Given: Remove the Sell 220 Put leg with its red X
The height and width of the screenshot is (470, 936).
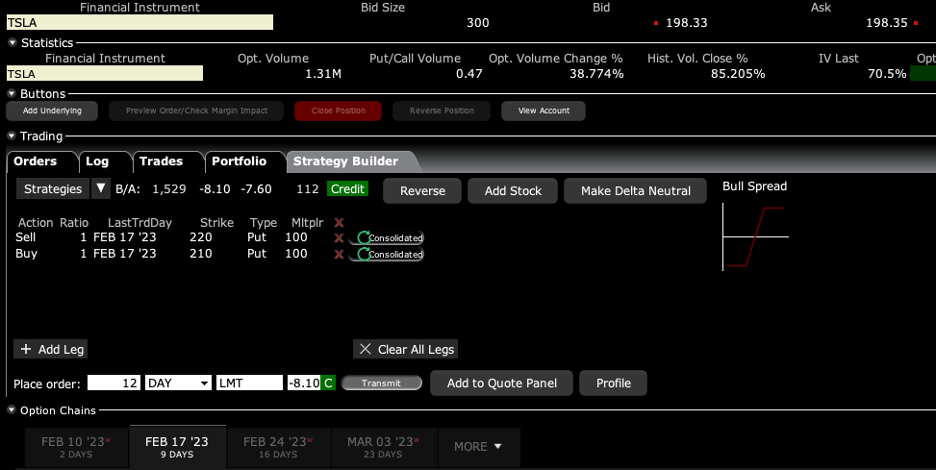Looking at the screenshot, I should (338, 238).
